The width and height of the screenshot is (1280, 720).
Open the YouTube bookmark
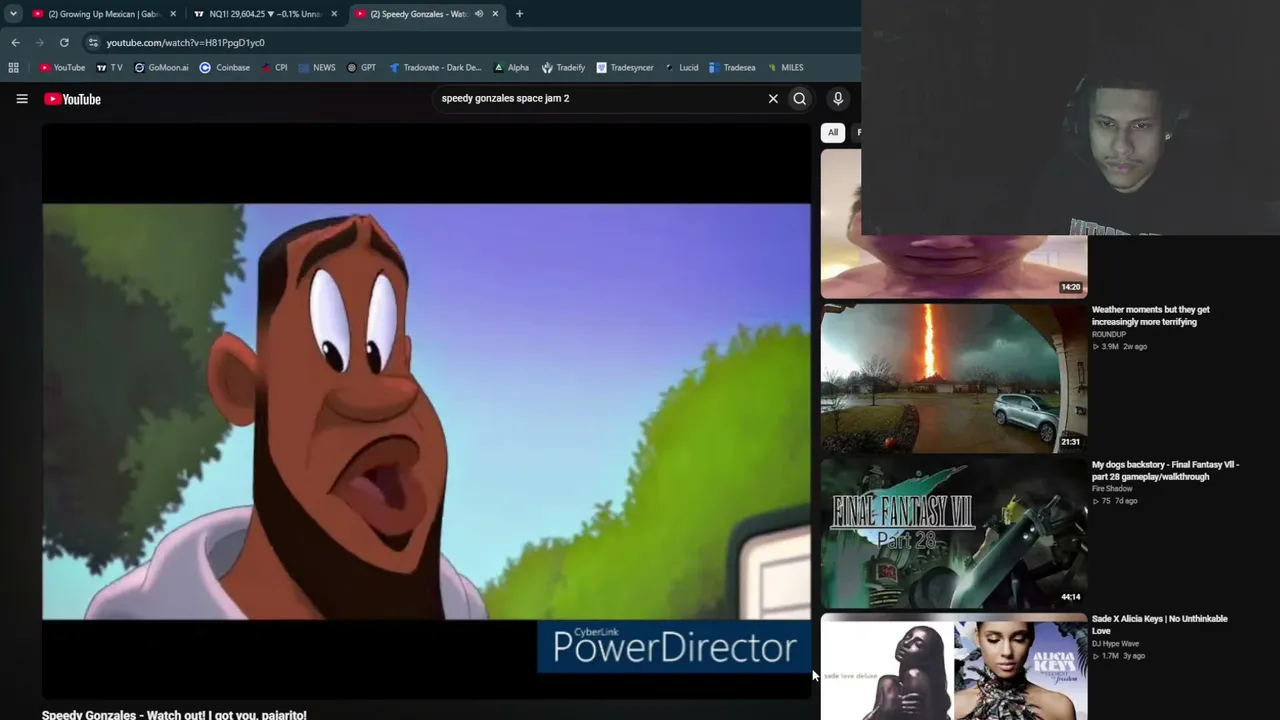point(62,68)
